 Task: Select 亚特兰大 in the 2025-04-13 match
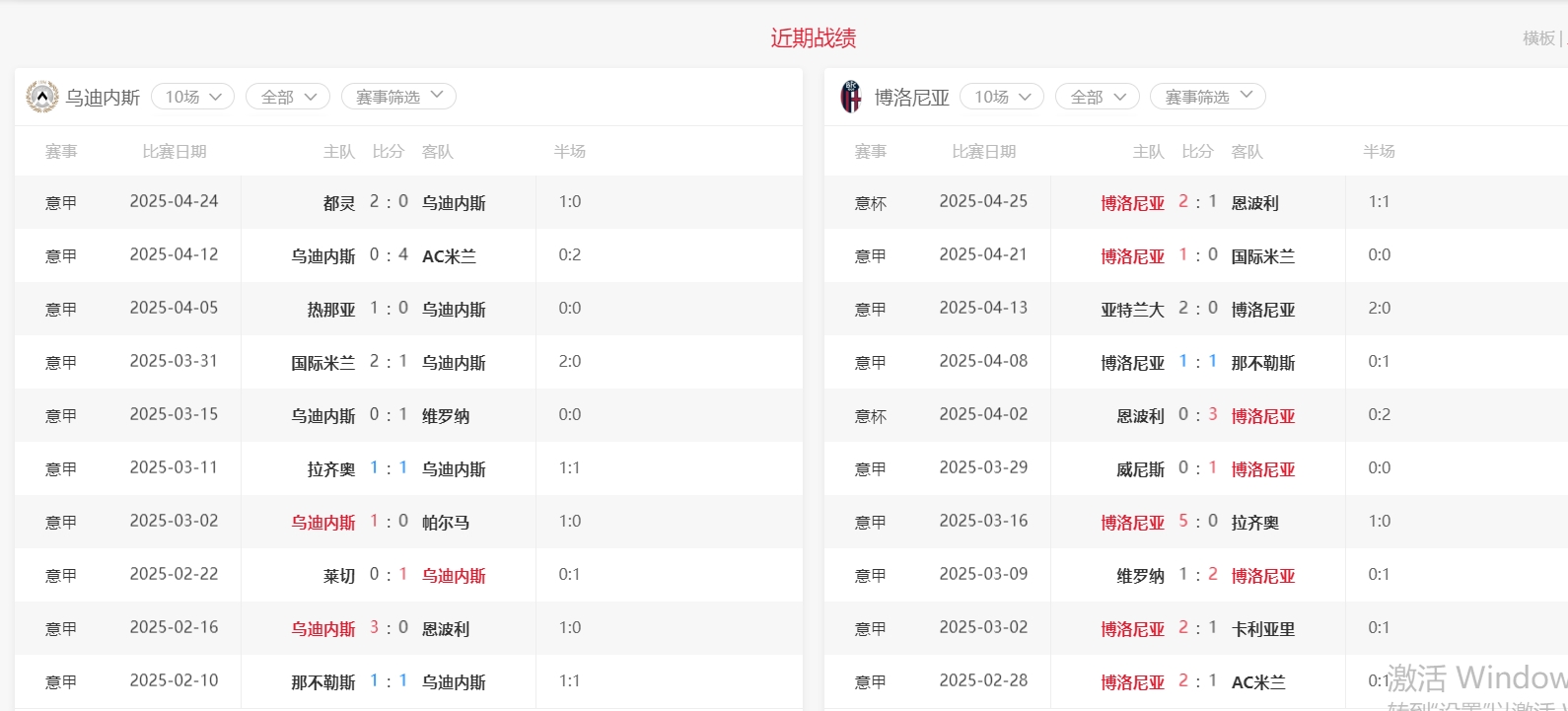point(1132,310)
